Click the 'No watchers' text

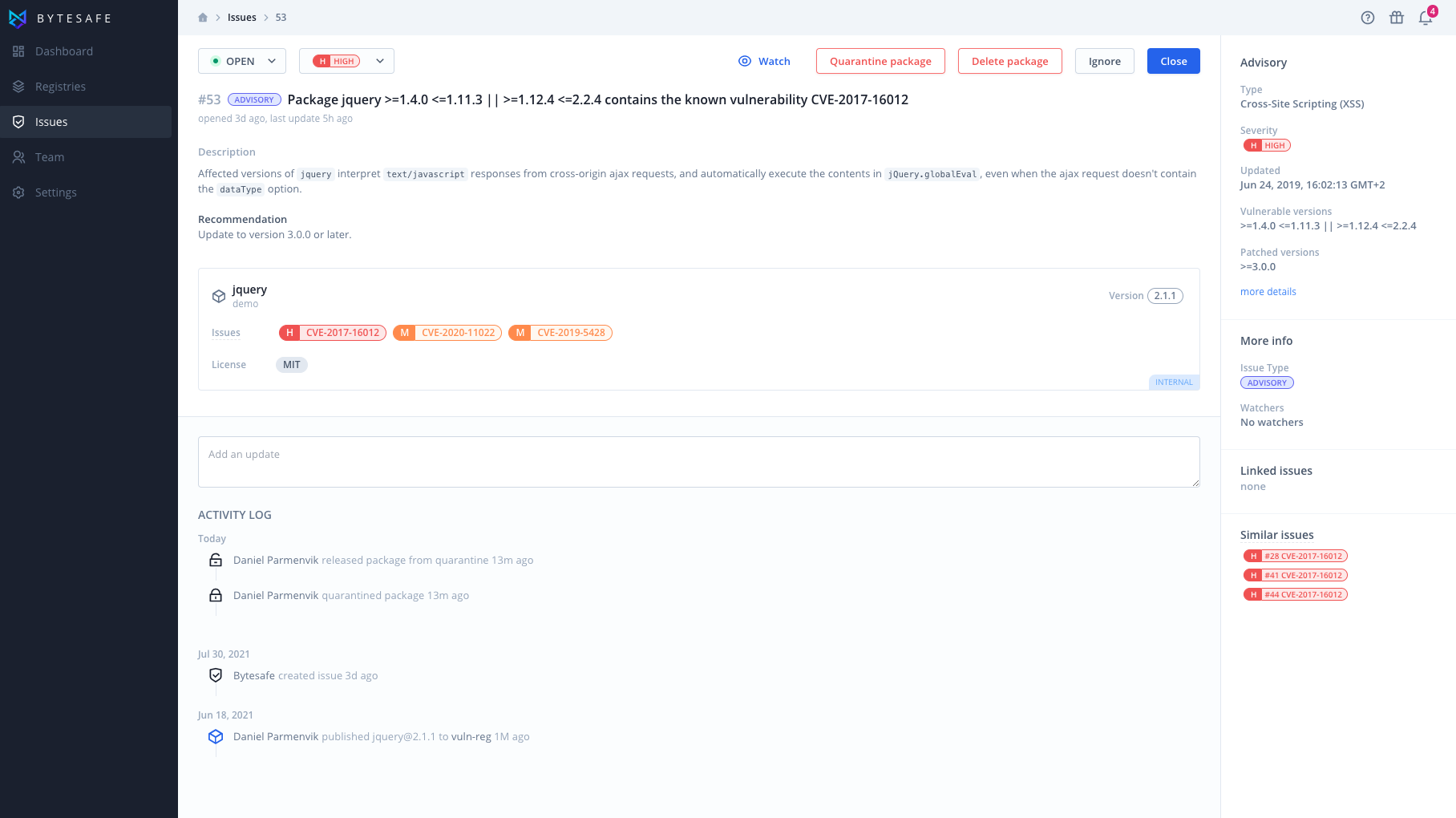coord(1272,423)
